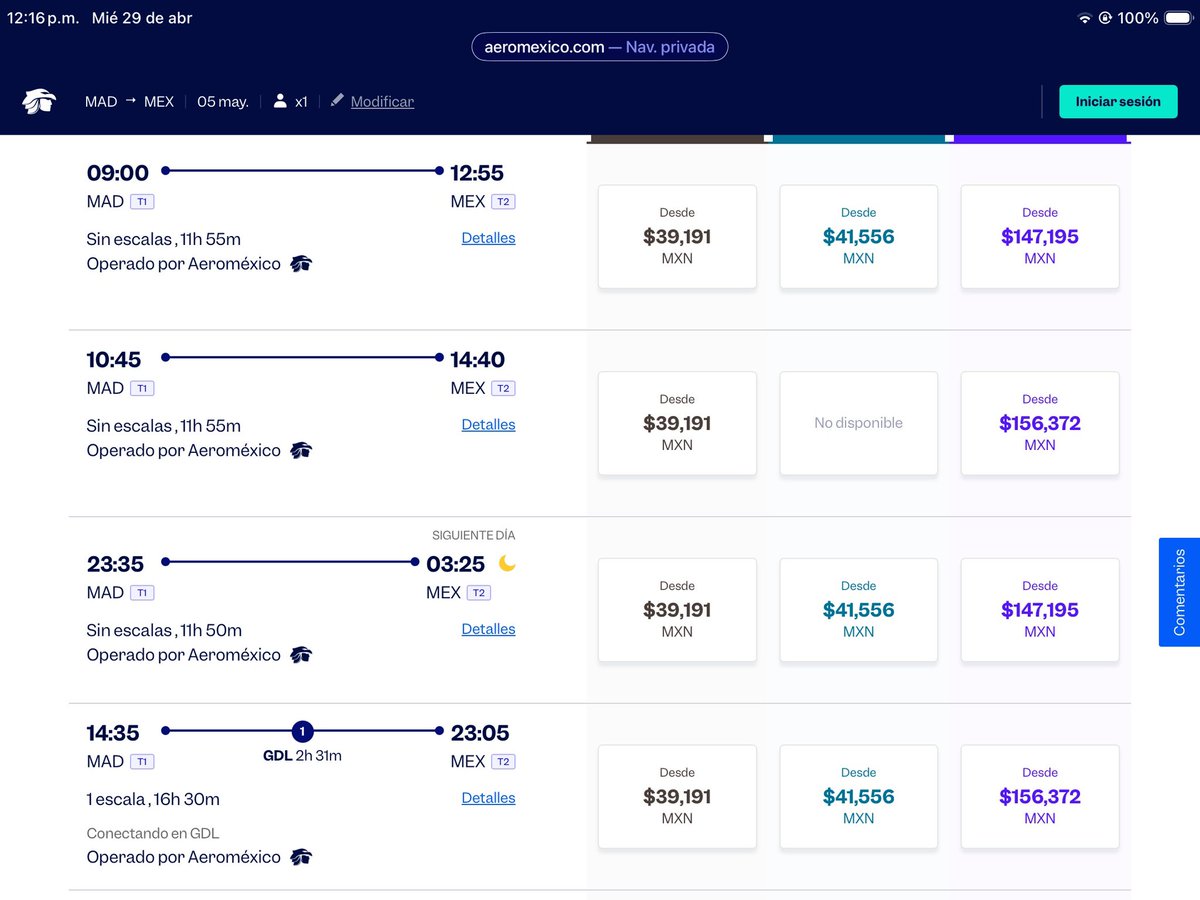1200x900 pixels.
Task: Click No disponible card for 10:45 flight
Action: click(858, 423)
